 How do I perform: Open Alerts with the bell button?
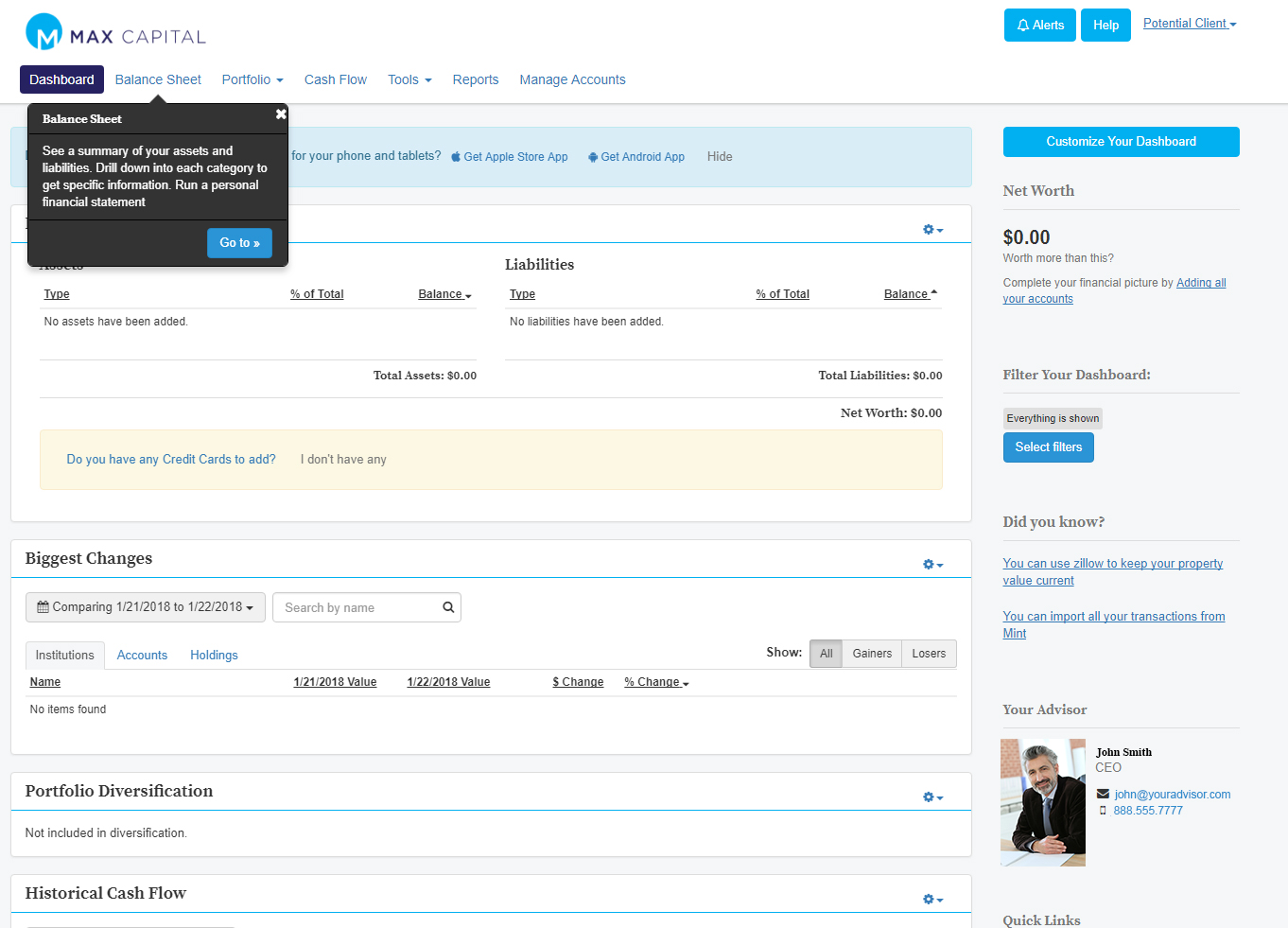[x=1039, y=26]
